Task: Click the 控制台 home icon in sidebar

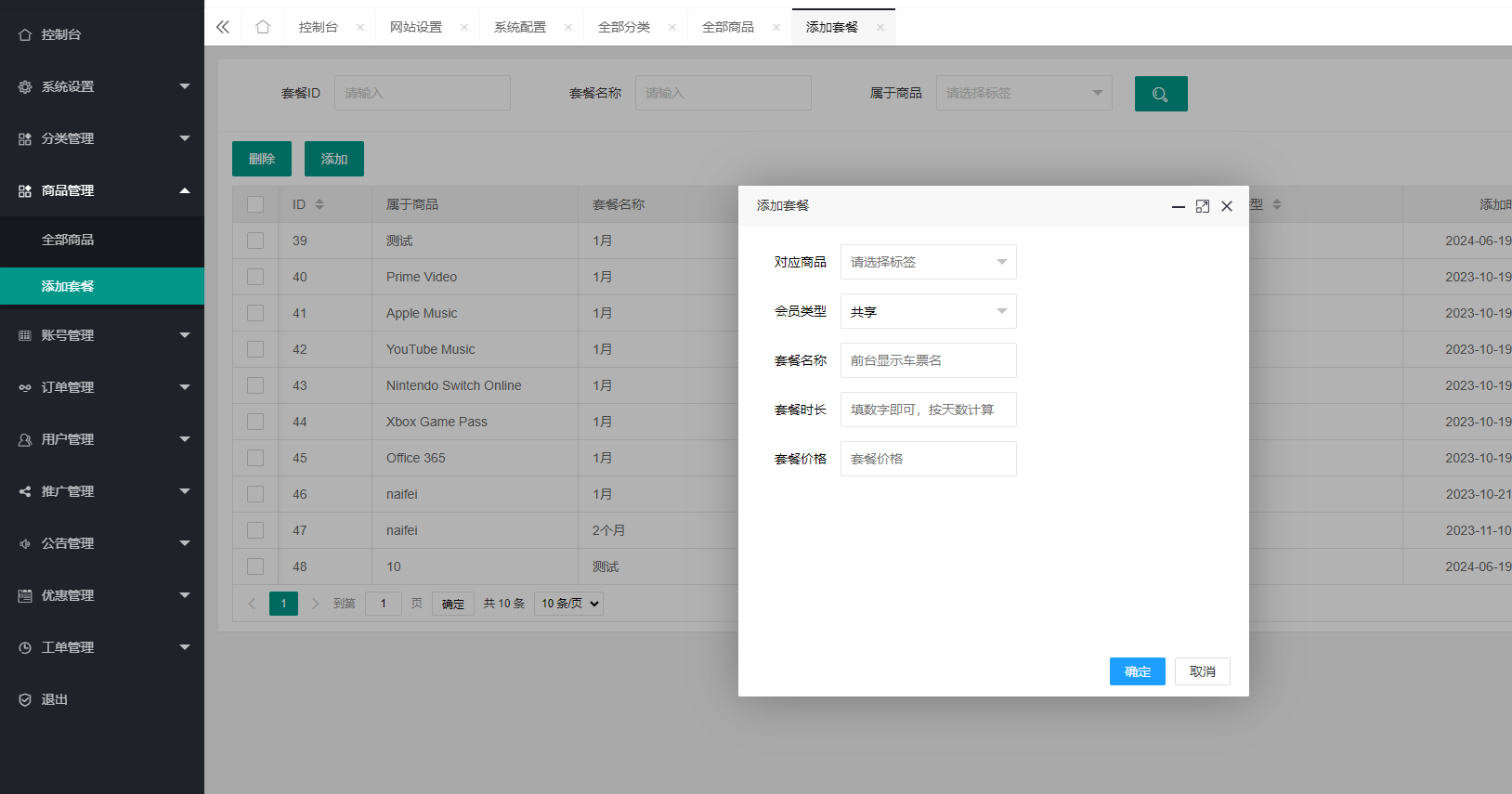Action: [25, 34]
